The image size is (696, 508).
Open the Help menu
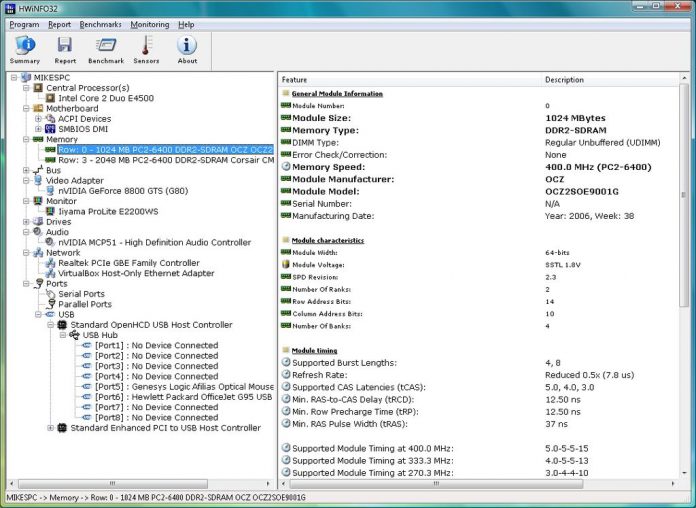coord(186,24)
